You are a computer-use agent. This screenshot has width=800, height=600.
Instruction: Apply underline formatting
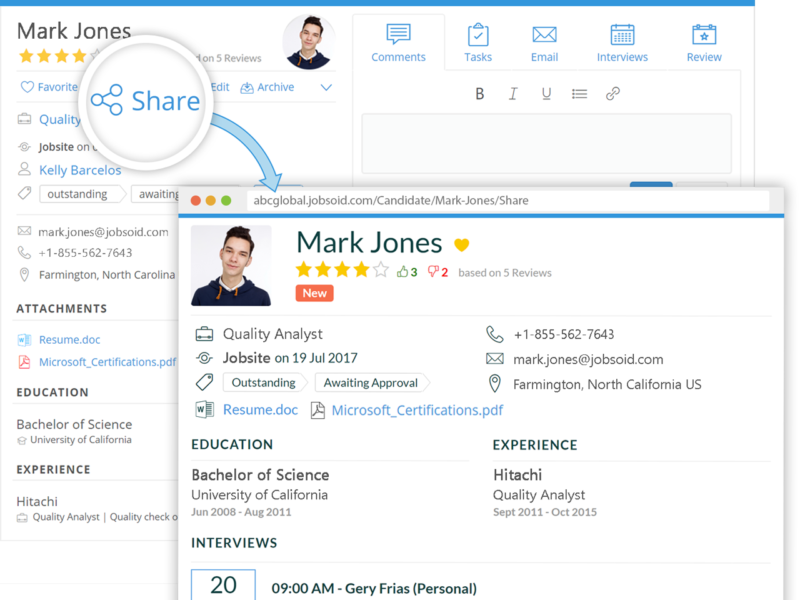pyautogui.click(x=545, y=93)
